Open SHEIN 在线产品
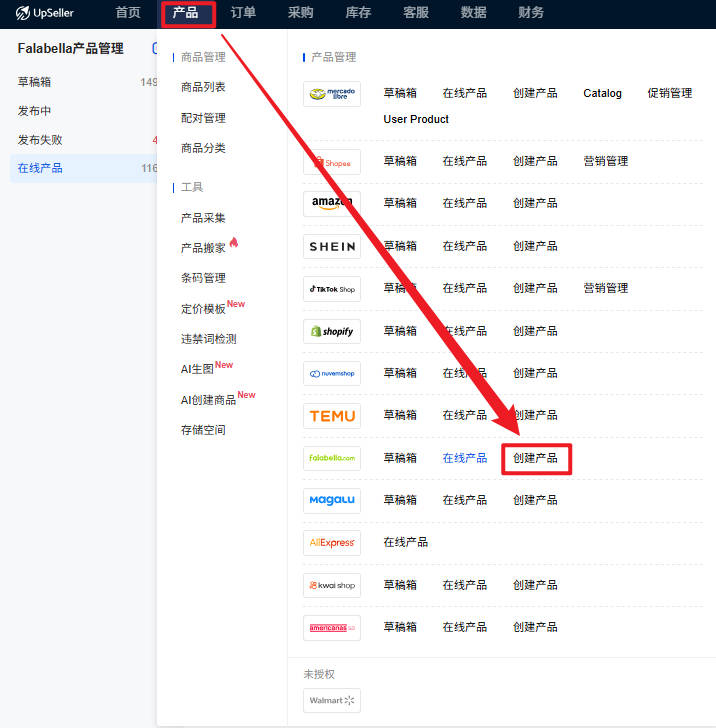 [x=465, y=246]
